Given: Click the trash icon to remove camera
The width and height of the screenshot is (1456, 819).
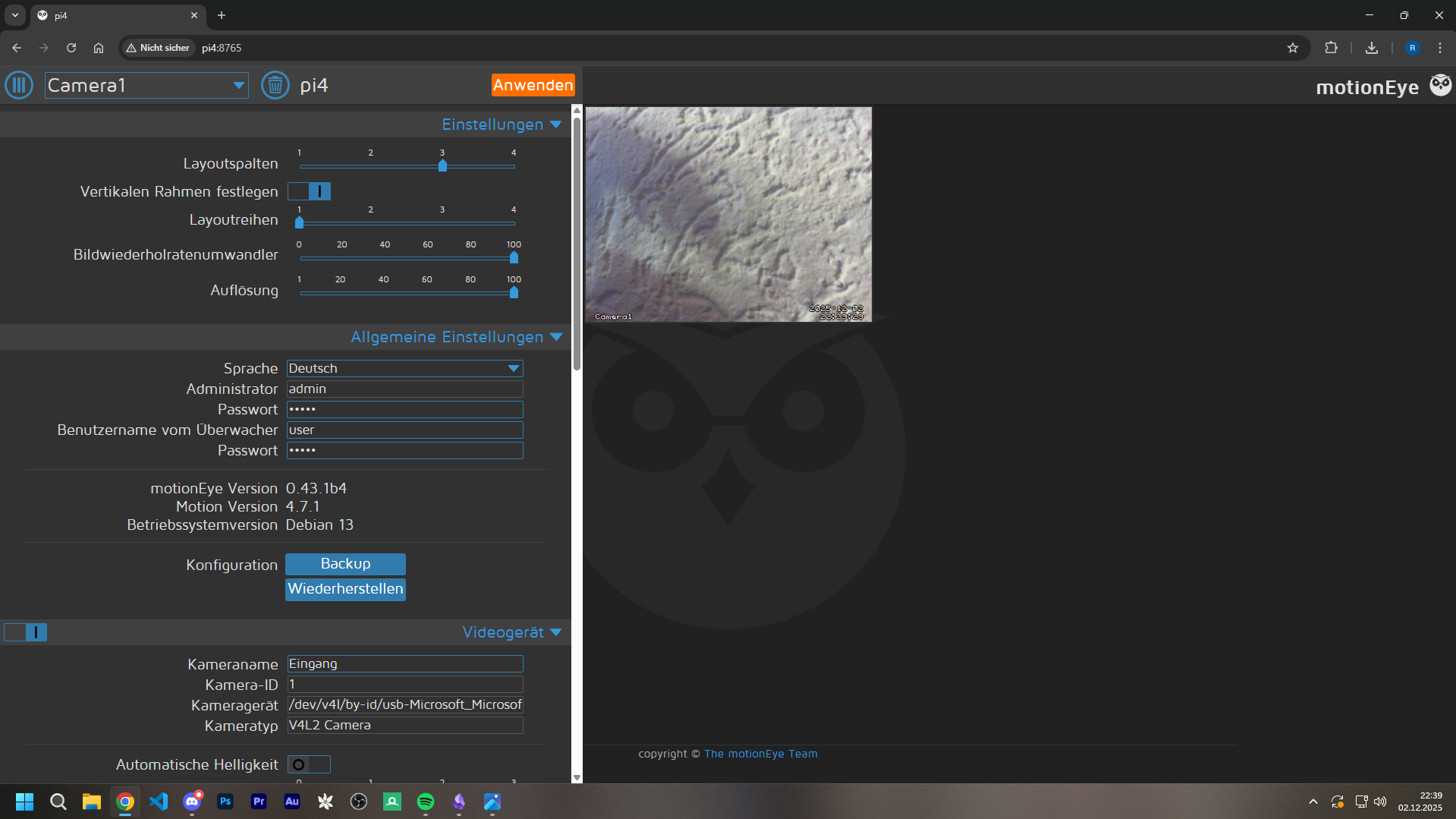Looking at the screenshot, I should tap(275, 85).
